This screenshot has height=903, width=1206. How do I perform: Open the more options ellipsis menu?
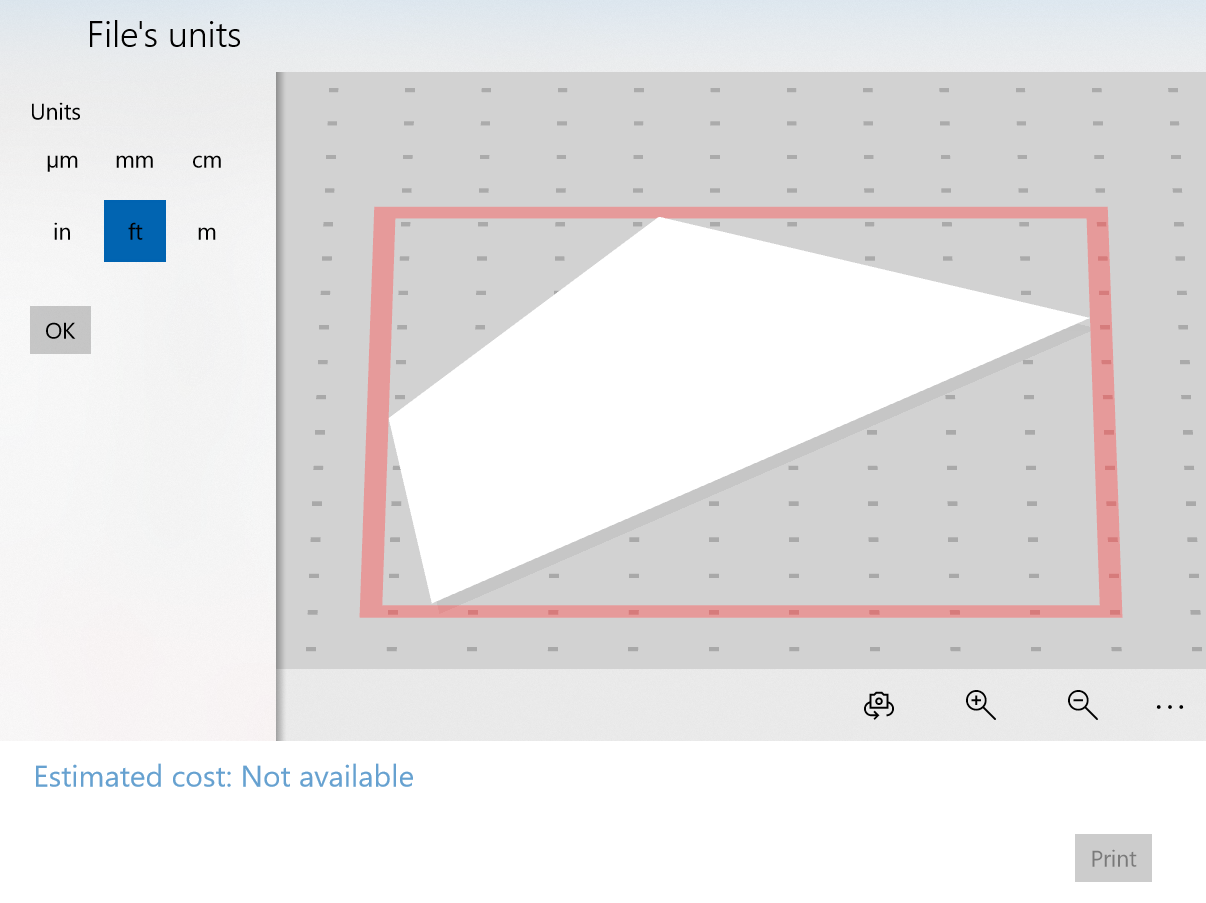pos(1169,707)
